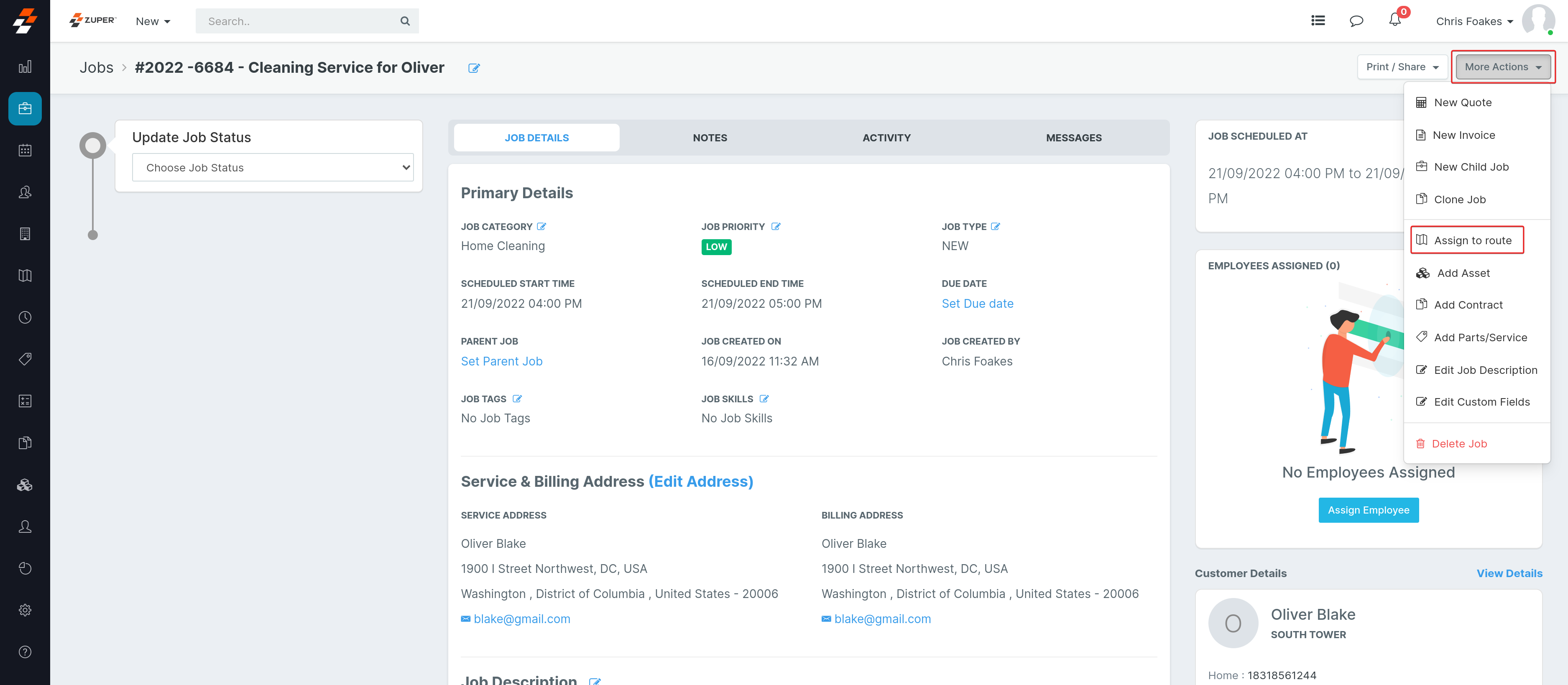Open the chat messages icon
Viewport: 1568px width, 685px height.
(x=1356, y=21)
